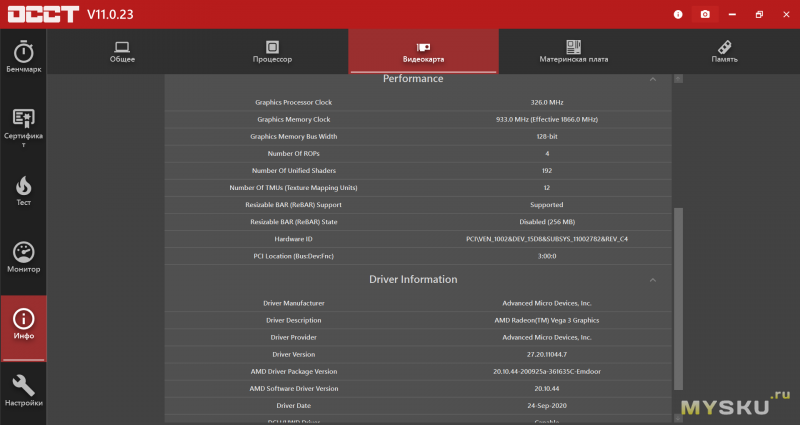
Task: Select the Graphics Memory Bus Width label
Action: [x=293, y=137]
